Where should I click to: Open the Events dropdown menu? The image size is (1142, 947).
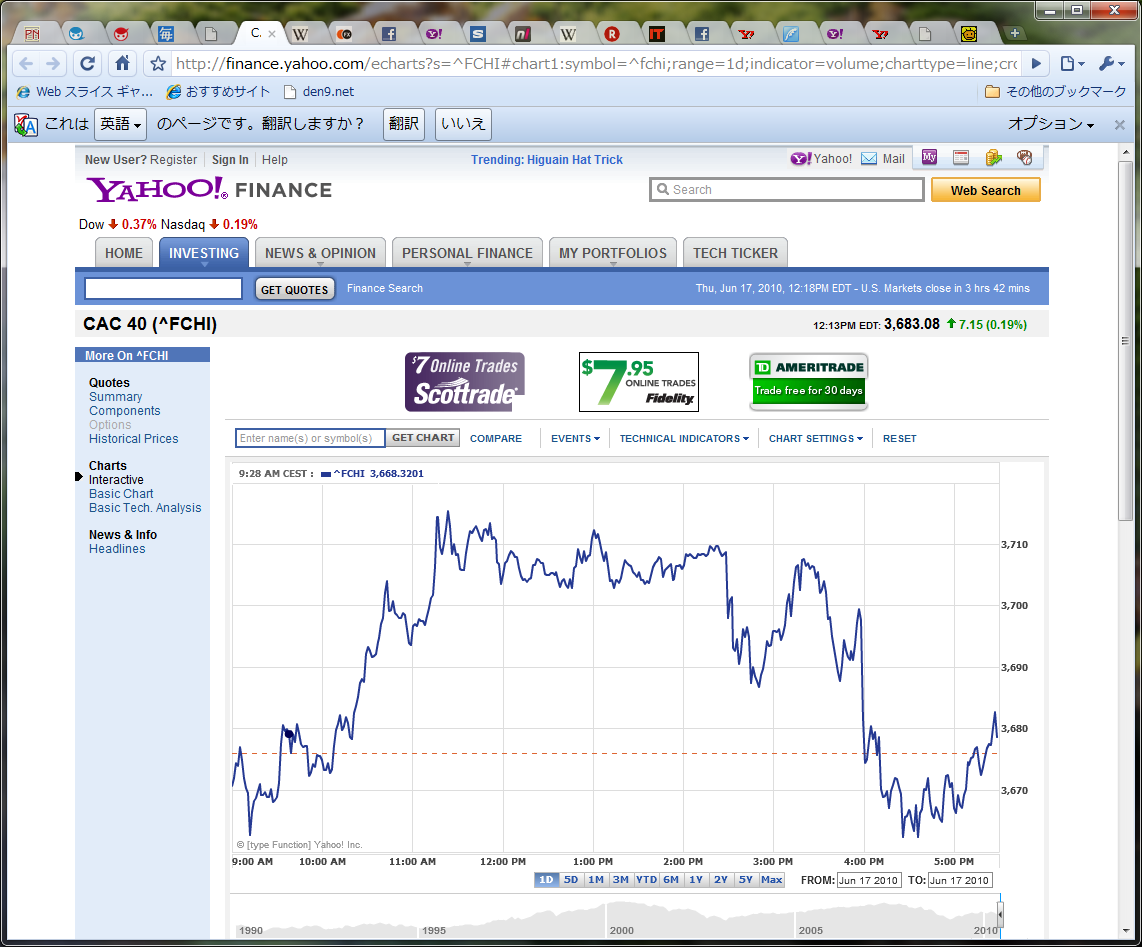[575, 438]
